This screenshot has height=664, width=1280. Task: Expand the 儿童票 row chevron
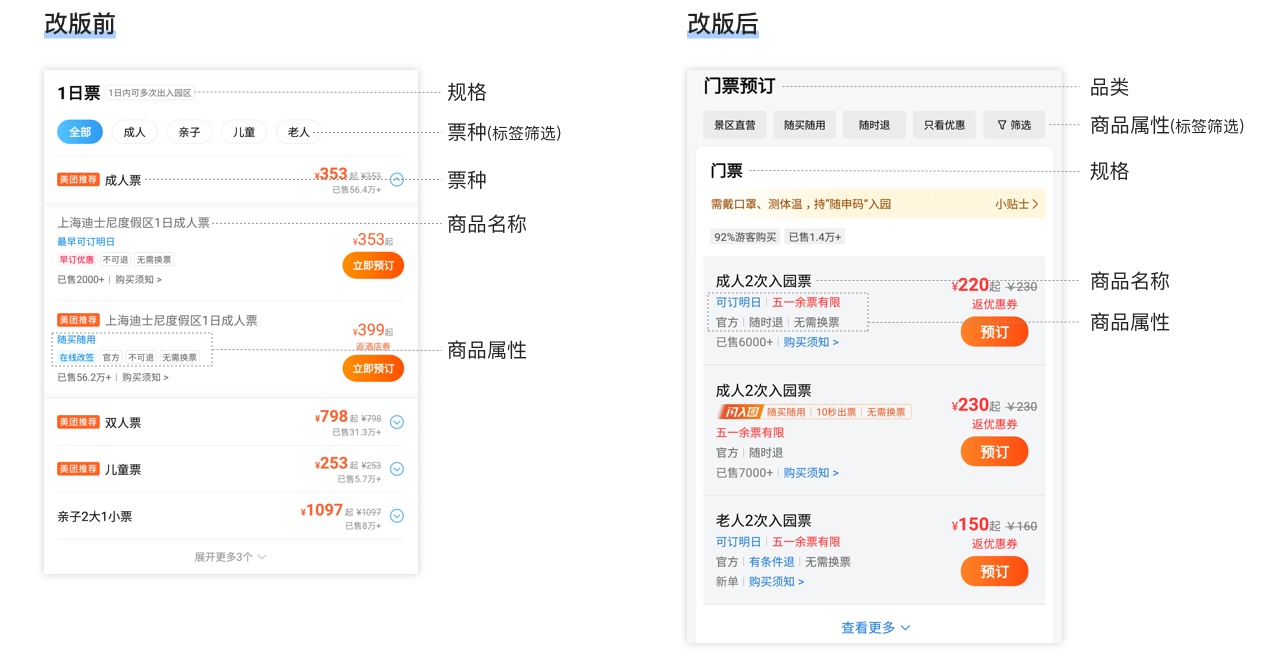click(396, 468)
